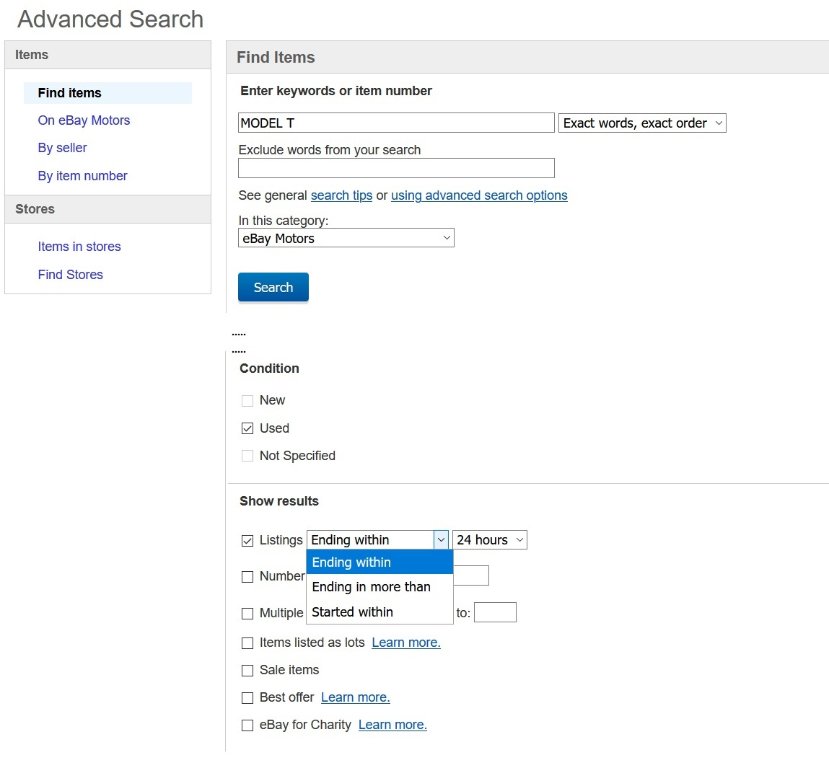Check the Best offer checkbox
Image resolution: width=829 pixels, height=768 pixels.
pyautogui.click(x=247, y=697)
